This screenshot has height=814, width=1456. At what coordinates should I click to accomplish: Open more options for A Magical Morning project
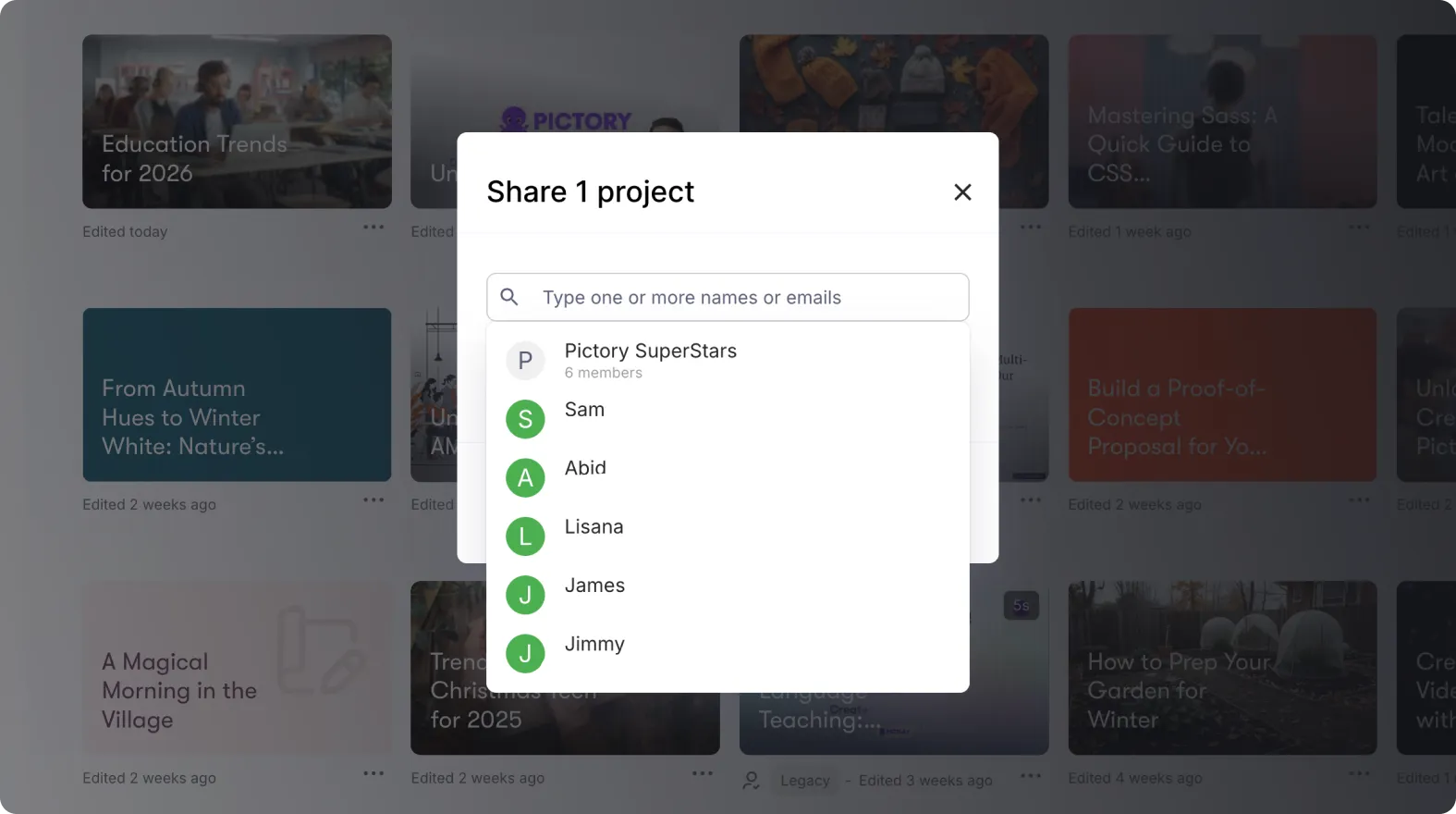click(x=373, y=773)
